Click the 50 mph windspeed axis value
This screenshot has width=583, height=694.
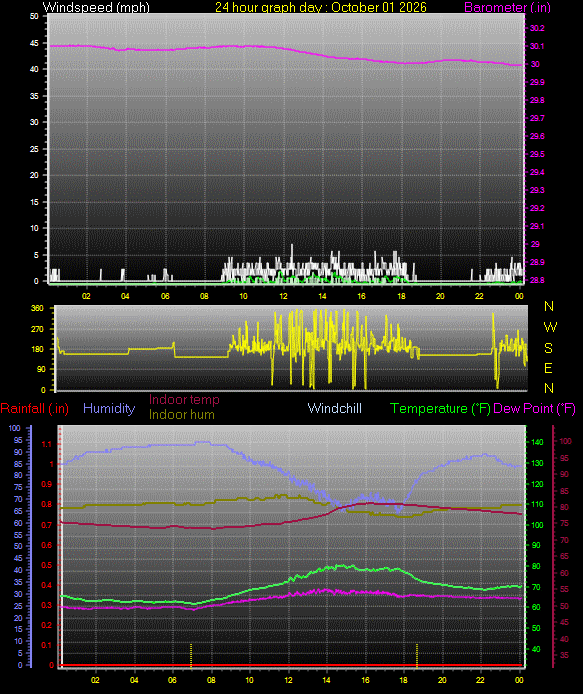(x=34, y=16)
